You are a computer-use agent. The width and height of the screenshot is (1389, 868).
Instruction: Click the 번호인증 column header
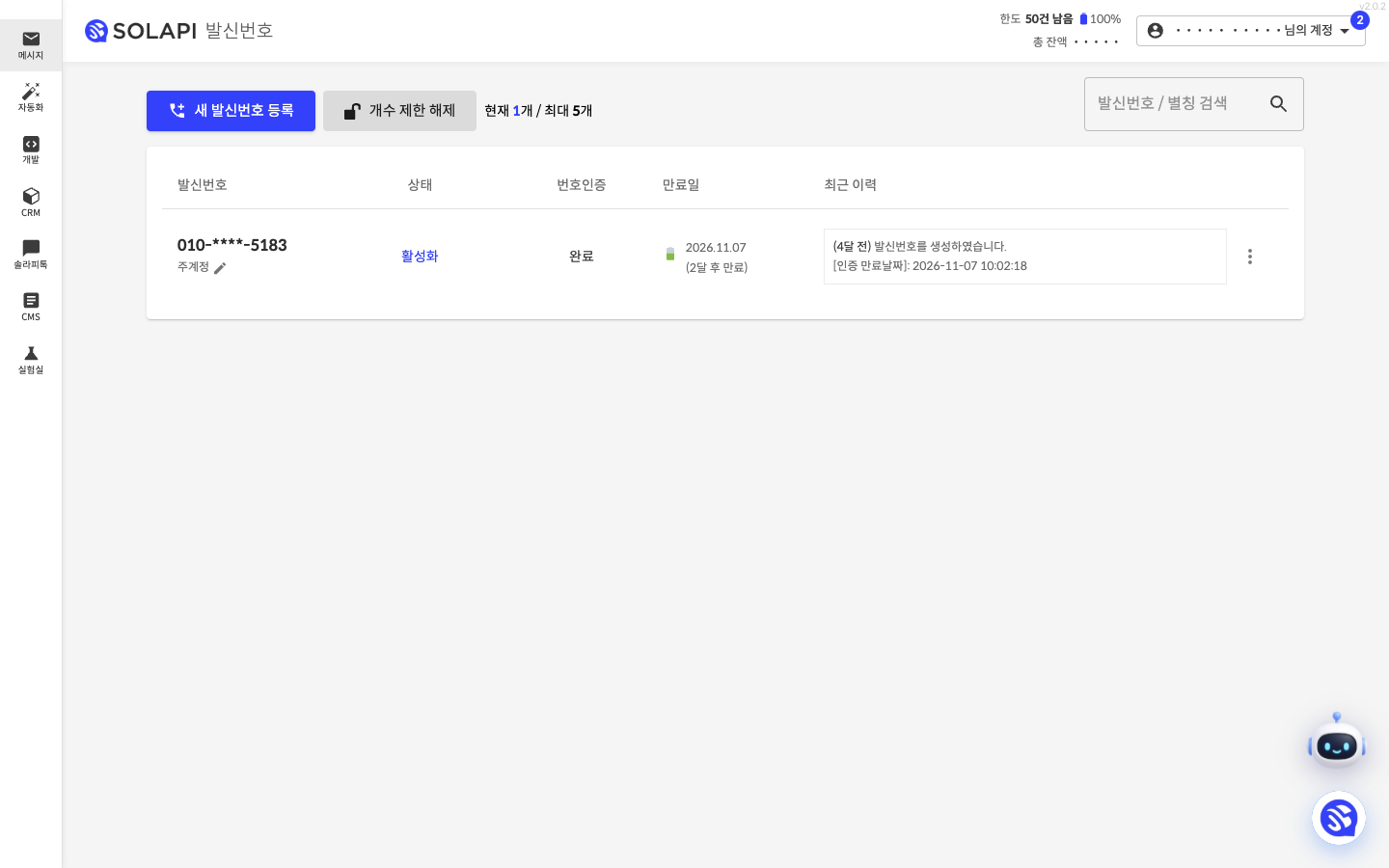click(582, 184)
